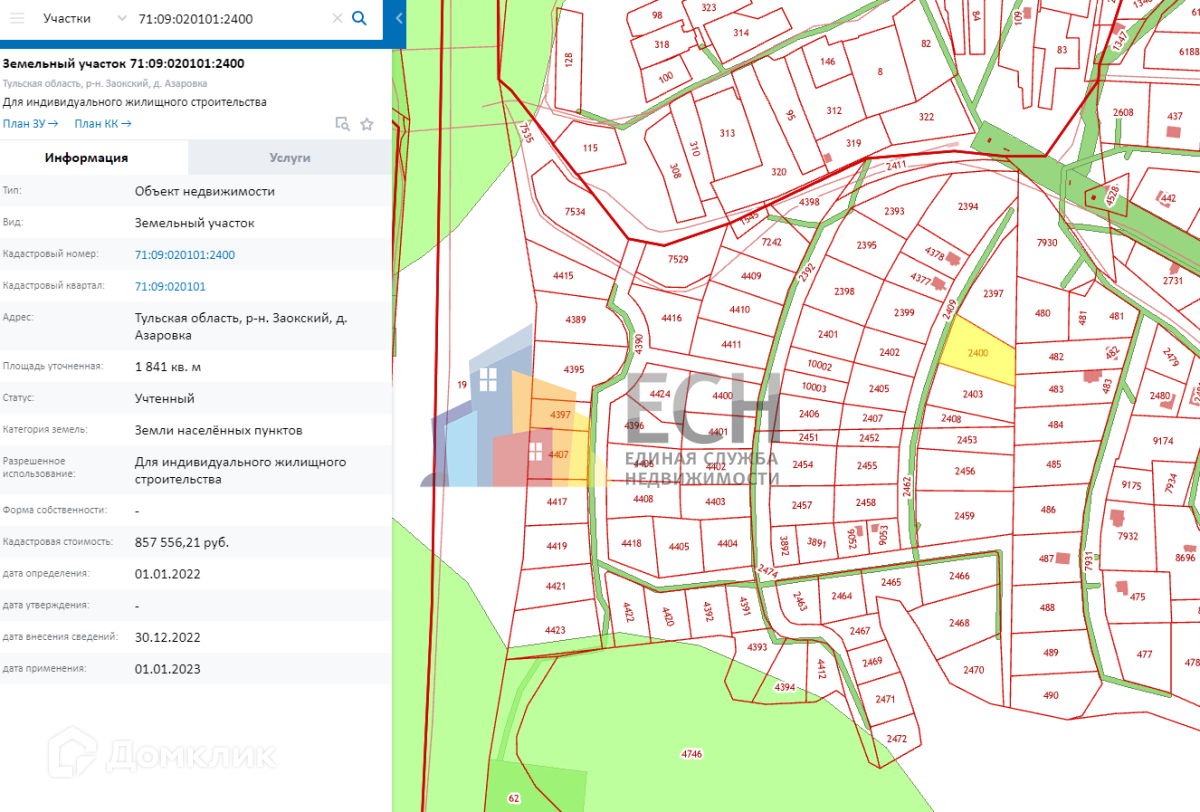Click the status value Учтенный
This screenshot has width=1200, height=812.
165,398
